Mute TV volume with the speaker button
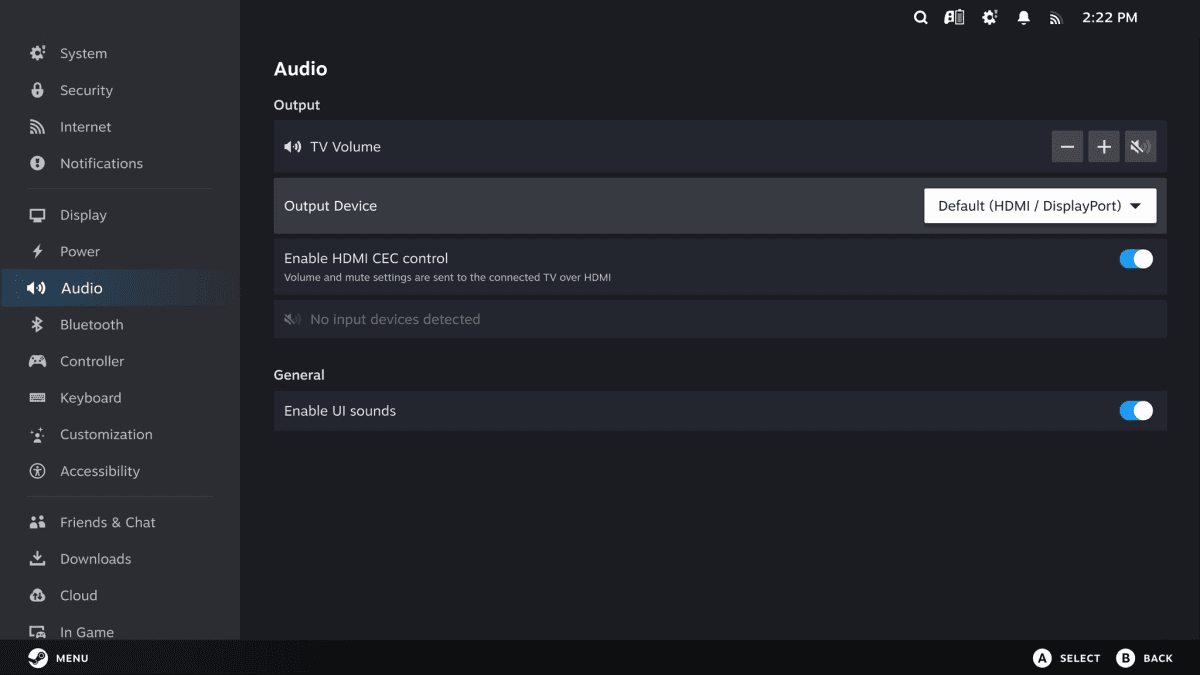The height and width of the screenshot is (675, 1200). [1140, 147]
